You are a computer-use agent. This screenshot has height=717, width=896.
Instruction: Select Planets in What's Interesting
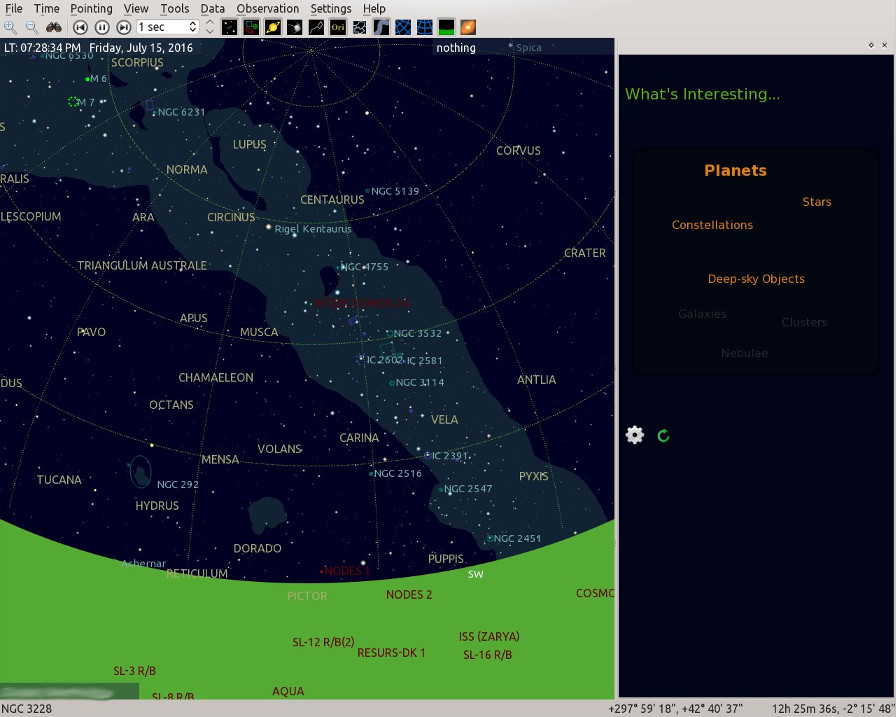[x=735, y=171]
